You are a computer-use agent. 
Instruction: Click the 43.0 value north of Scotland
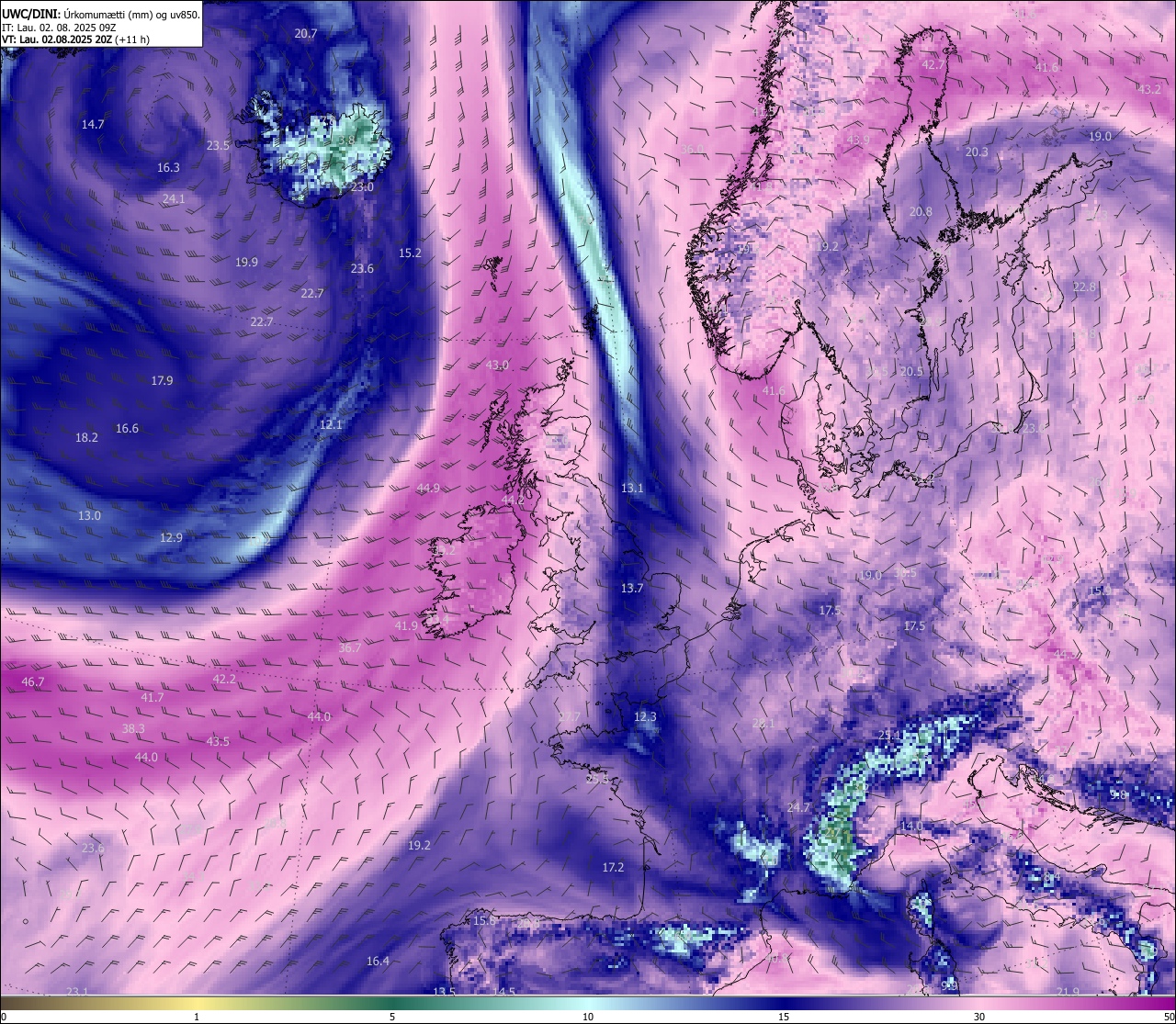(497, 365)
